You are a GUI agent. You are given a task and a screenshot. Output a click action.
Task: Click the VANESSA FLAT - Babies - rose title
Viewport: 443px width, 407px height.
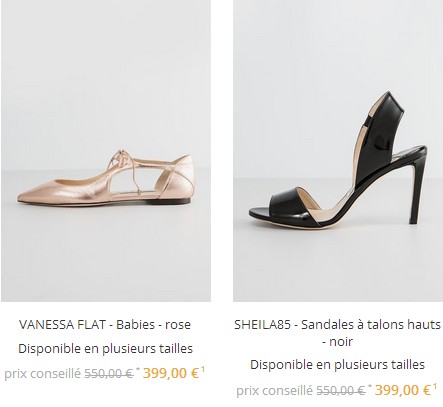[x=105, y=324]
